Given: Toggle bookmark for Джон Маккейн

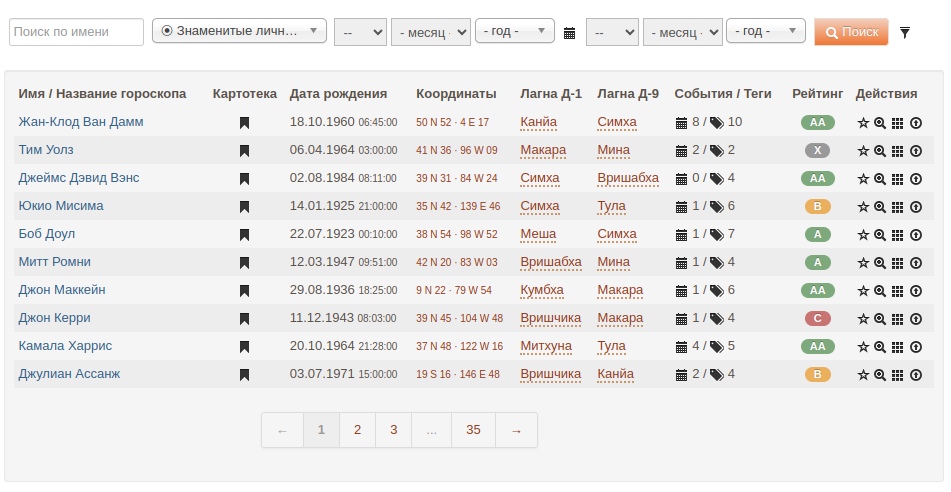Looking at the screenshot, I should click(x=244, y=291).
